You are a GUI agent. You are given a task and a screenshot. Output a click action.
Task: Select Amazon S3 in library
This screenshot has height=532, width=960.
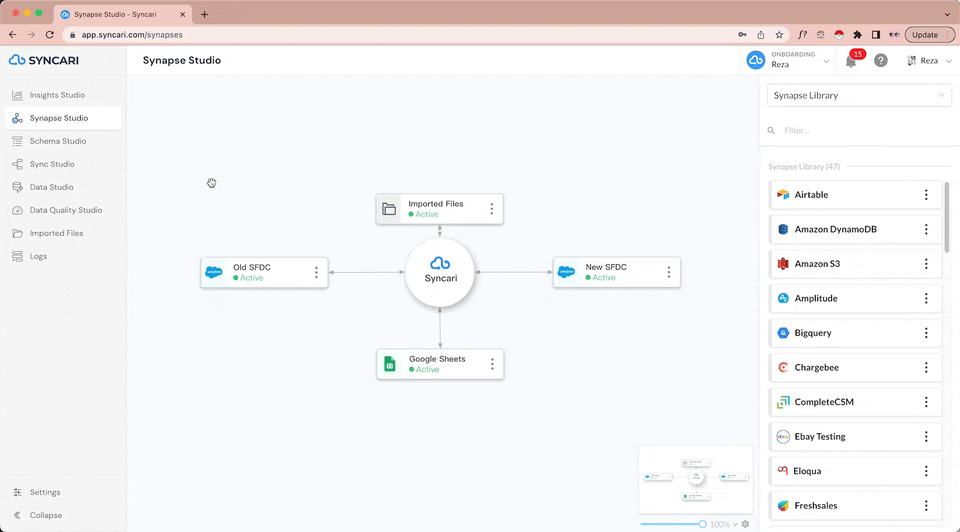855,264
